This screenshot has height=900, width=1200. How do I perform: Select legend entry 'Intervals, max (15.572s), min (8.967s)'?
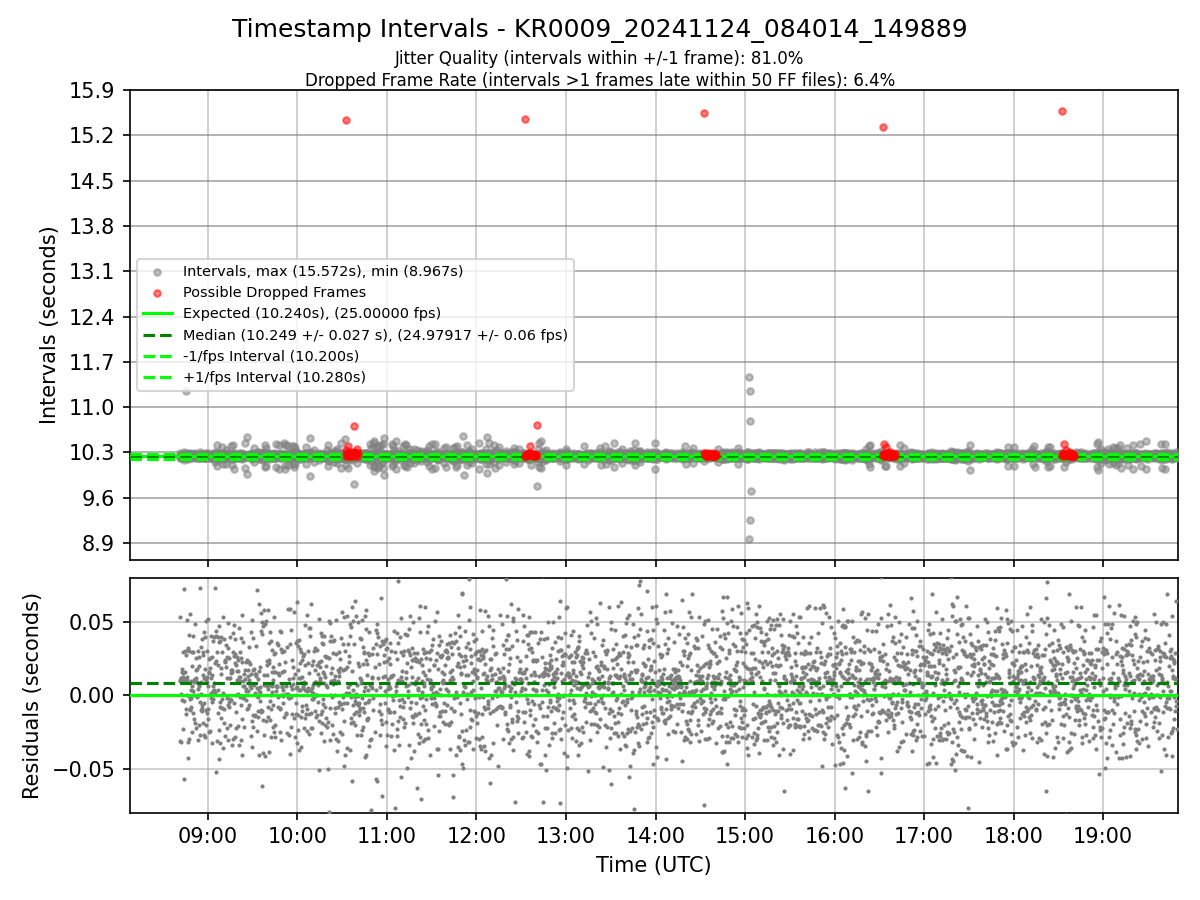pos(323,271)
